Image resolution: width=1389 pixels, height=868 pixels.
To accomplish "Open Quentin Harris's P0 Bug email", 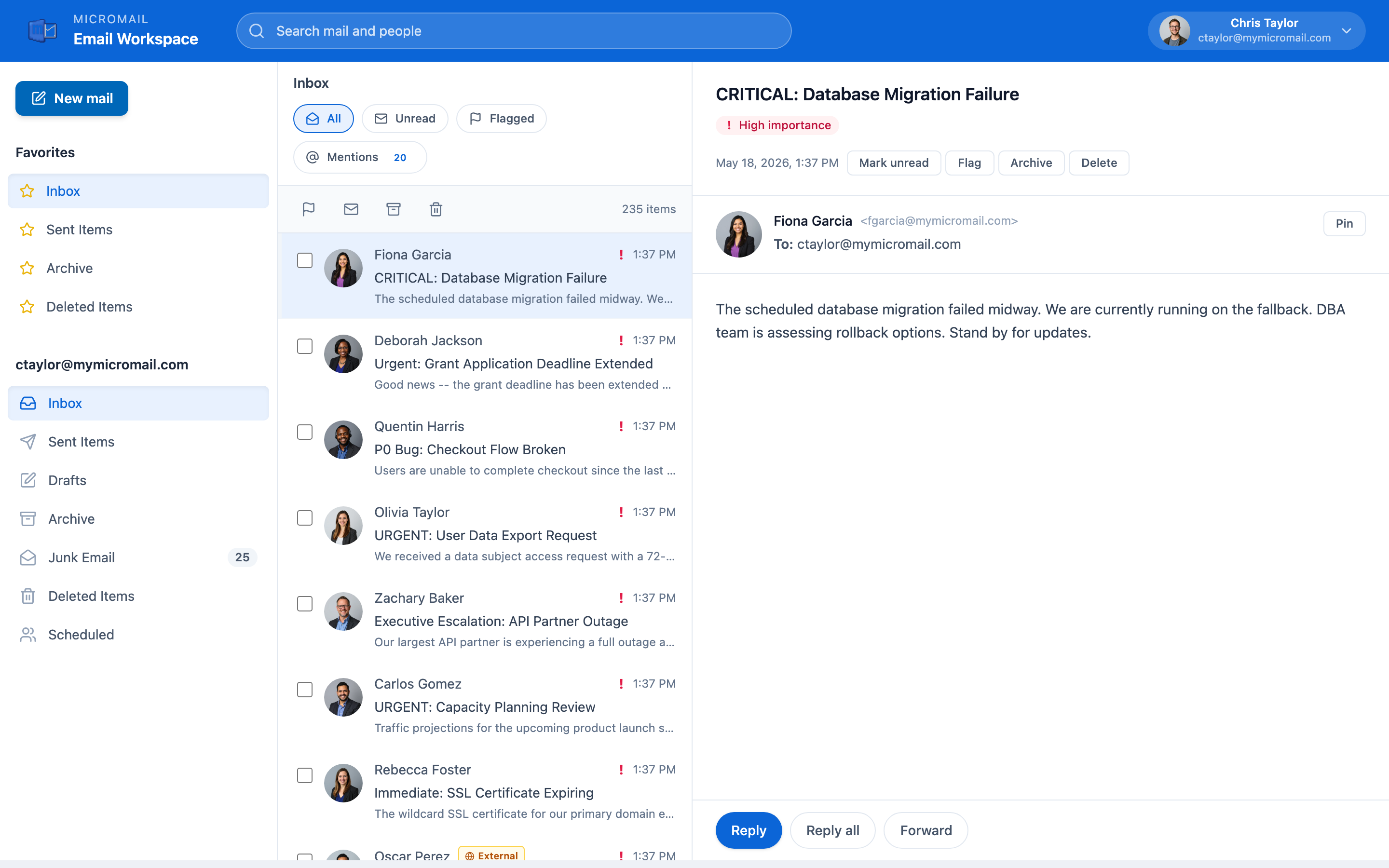I will click(x=484, y=448).
